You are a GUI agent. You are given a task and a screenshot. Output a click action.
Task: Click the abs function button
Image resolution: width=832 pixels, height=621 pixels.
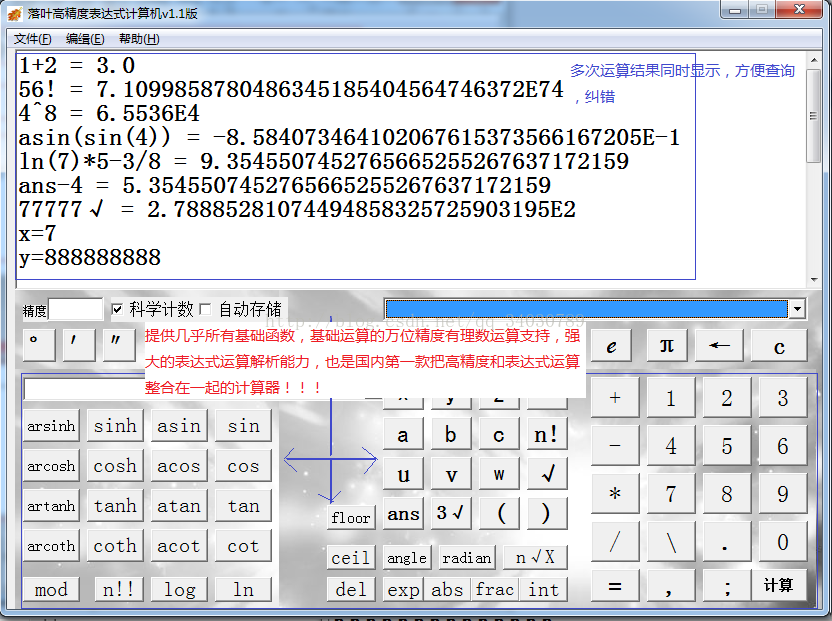447,589
